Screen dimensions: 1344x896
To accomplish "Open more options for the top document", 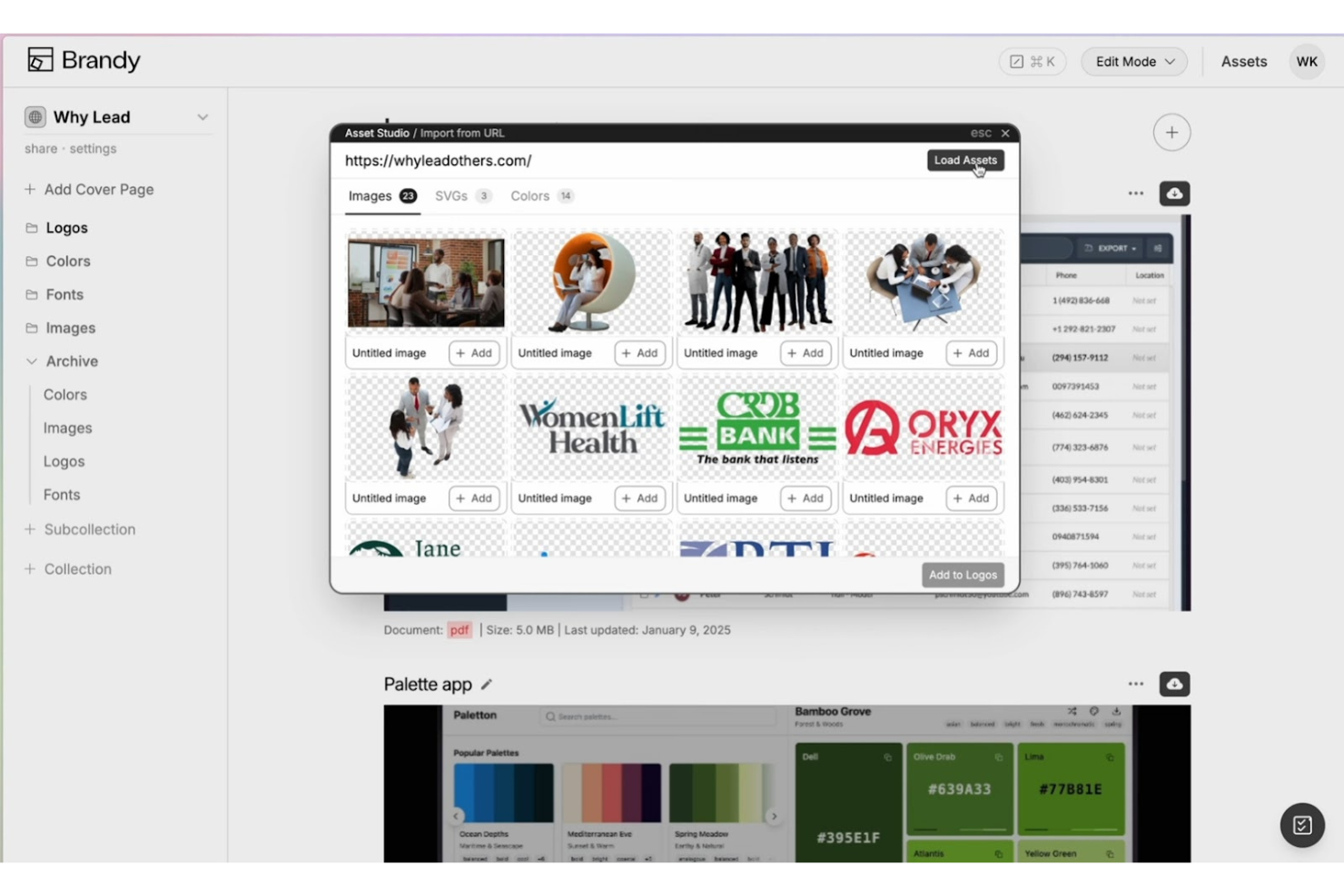I will point(1135,193).
